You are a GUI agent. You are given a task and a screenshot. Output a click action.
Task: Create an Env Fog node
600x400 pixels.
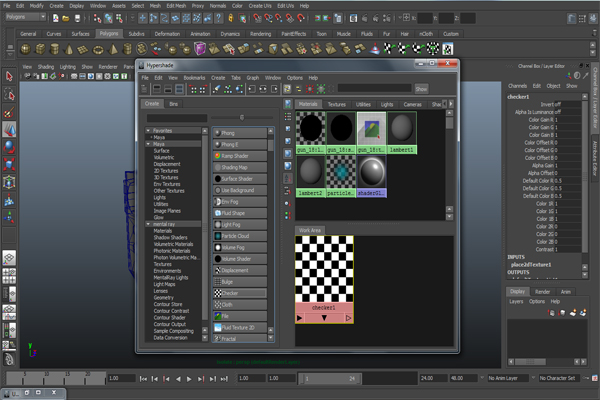(240, 202)
